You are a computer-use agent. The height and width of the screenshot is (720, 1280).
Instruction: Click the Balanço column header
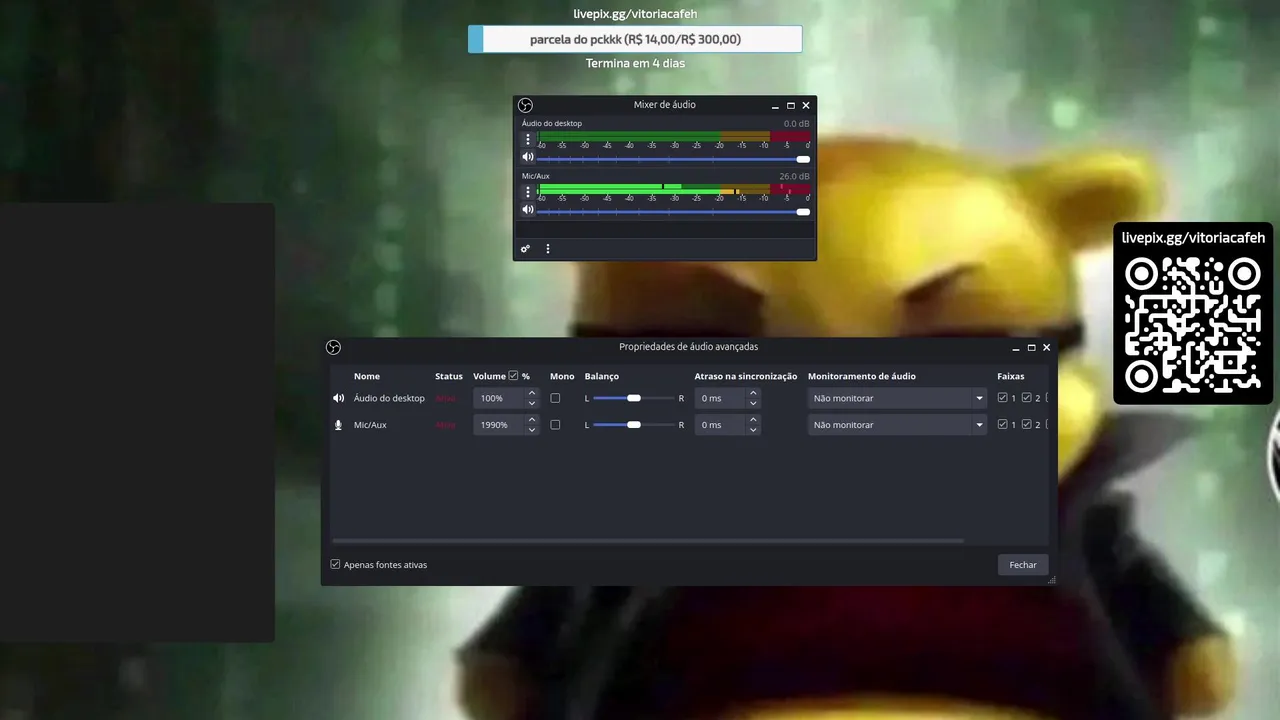602,376
